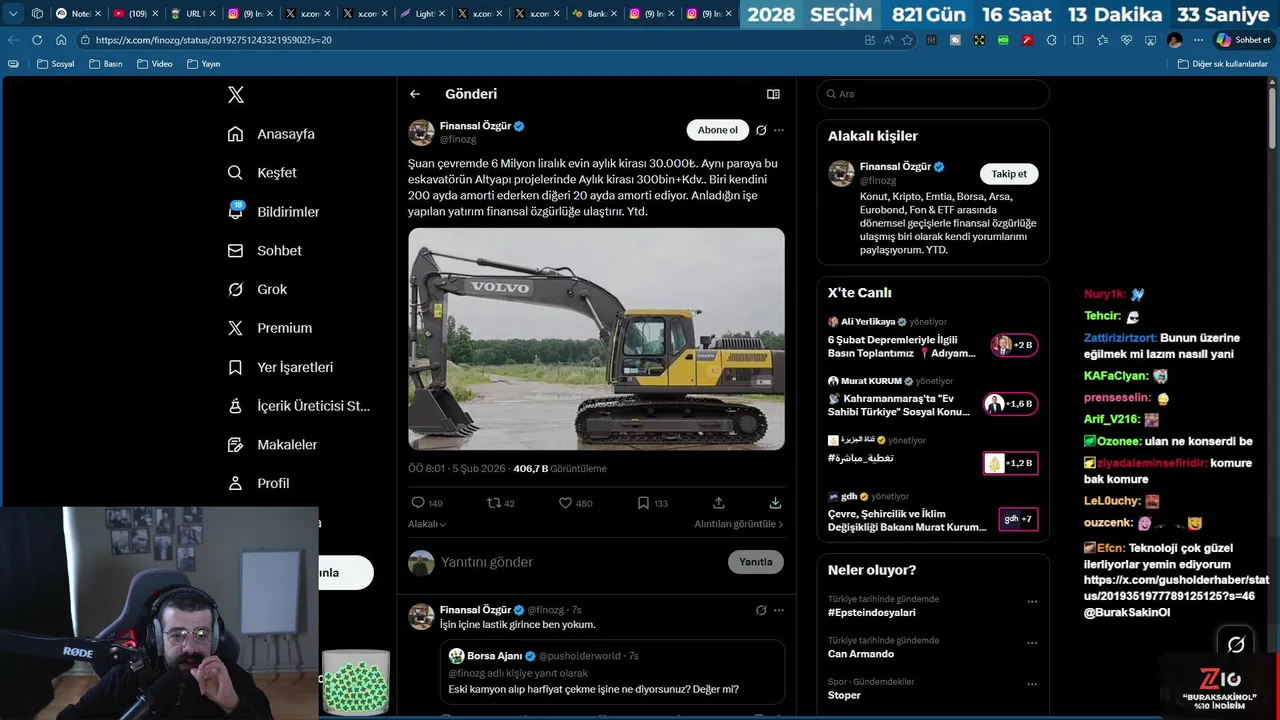Open Profil in the sidebar
The width and height of the screenshot is (1280, 720).
[x=258, y=483]
